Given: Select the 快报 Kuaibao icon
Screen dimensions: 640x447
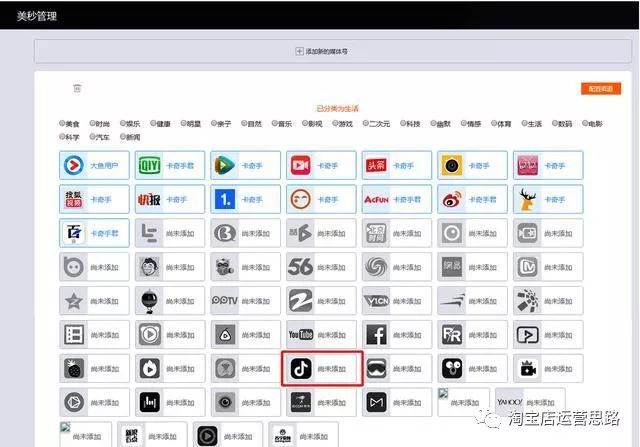Looking at the screenshot, I should 149,199.
